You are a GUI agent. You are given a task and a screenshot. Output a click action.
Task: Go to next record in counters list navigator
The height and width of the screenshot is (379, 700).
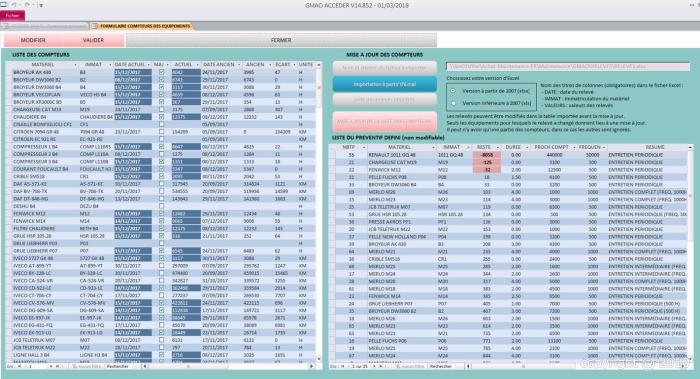(x=51, y=367)
